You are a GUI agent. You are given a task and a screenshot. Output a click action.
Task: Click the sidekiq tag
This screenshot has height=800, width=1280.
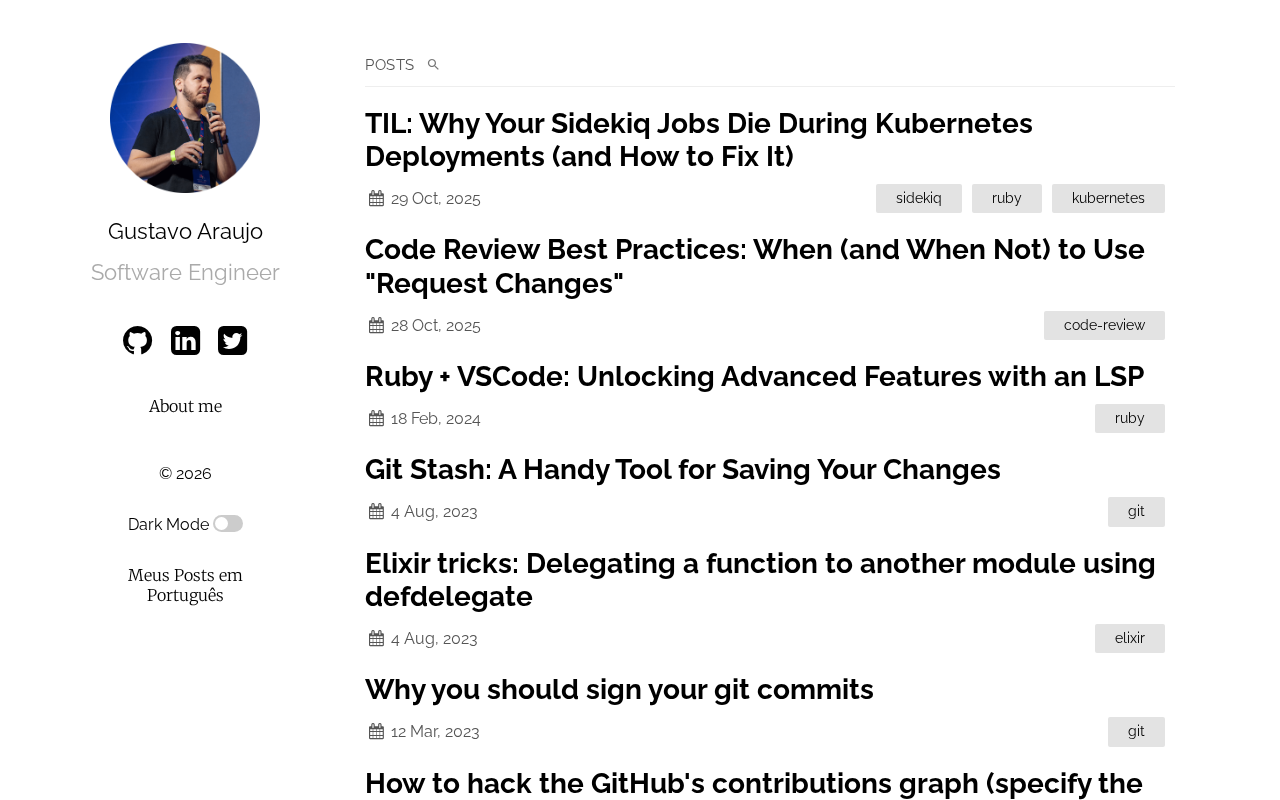918,198
